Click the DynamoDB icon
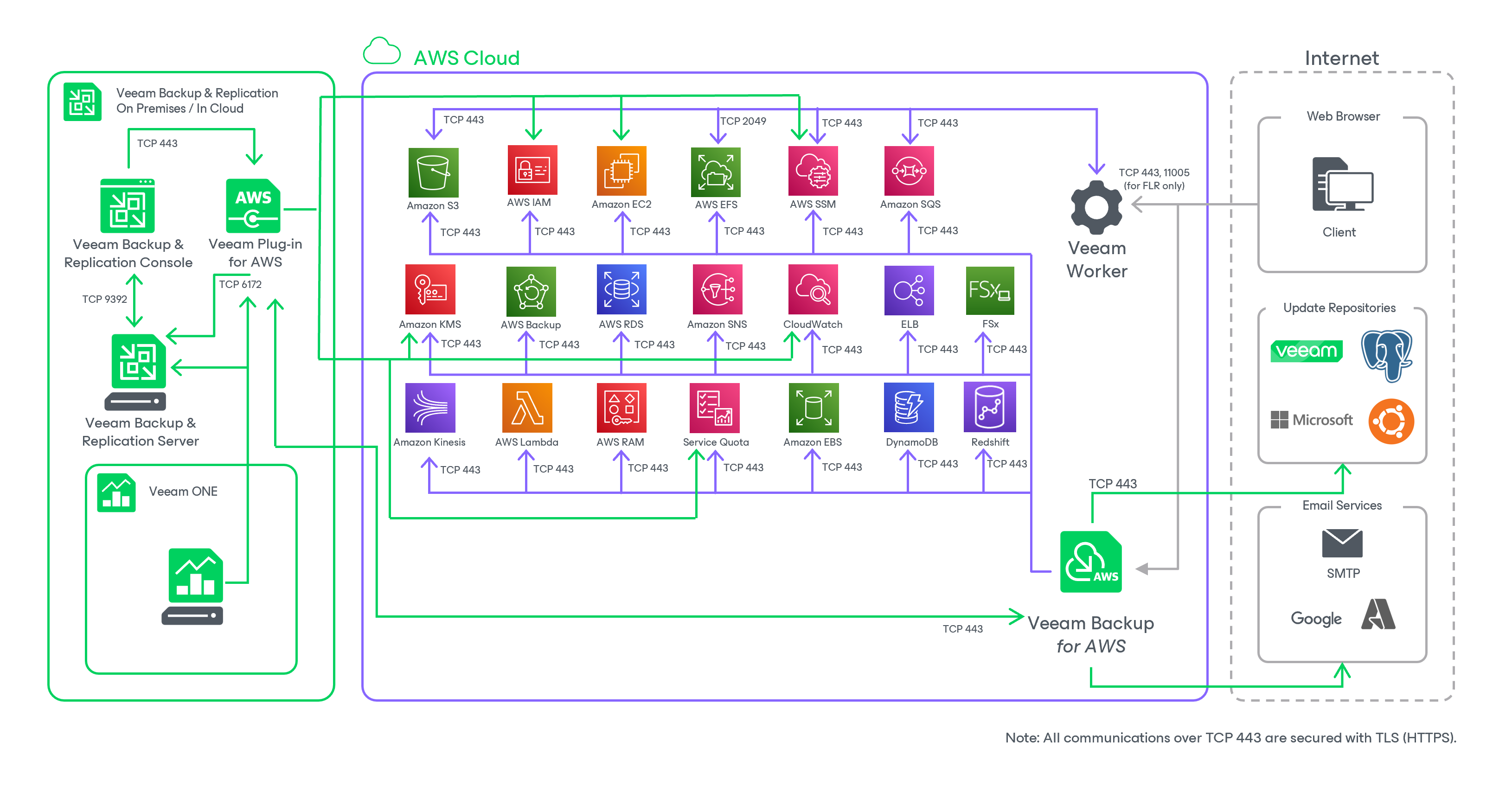 coord(909,407)
